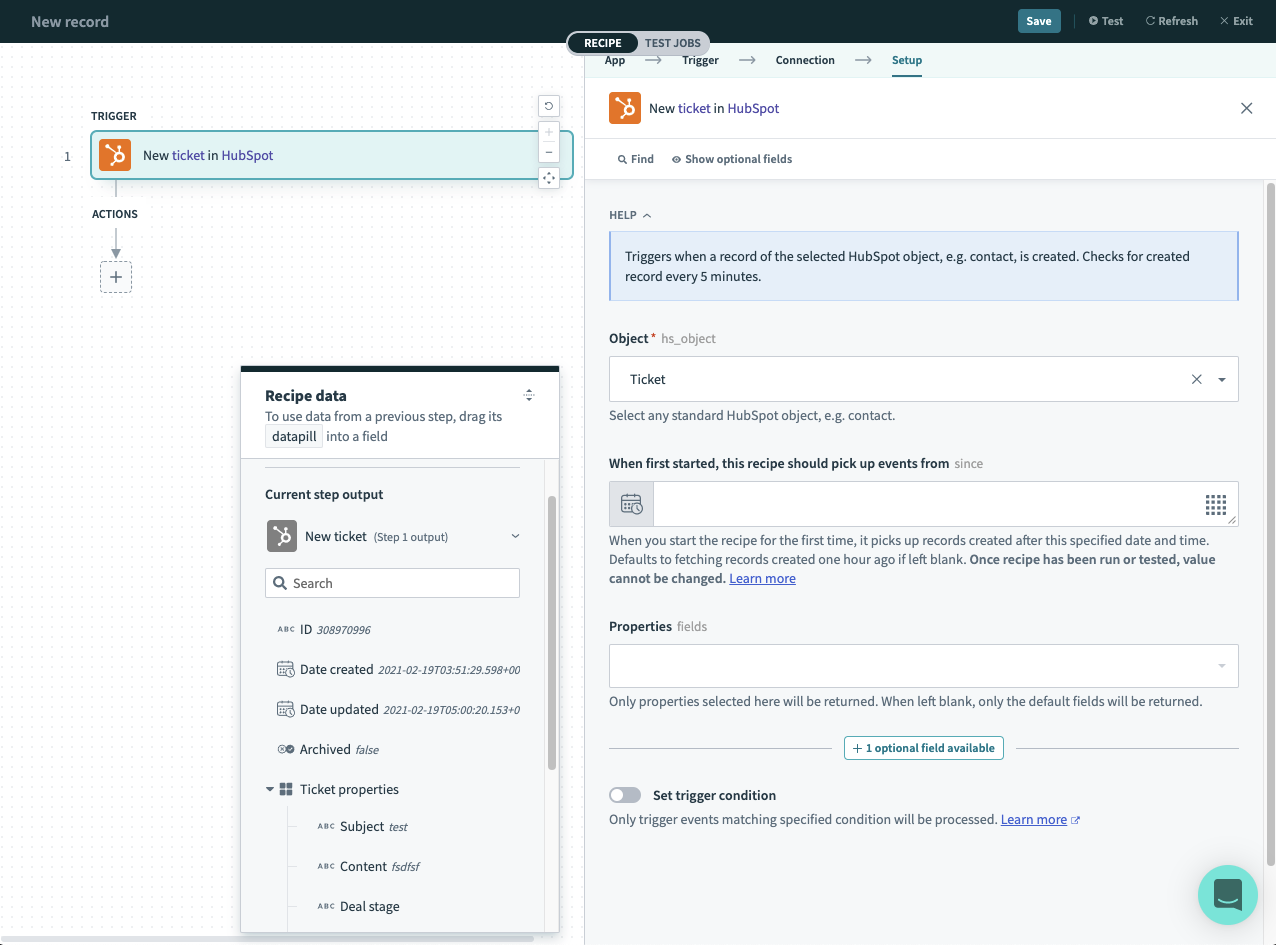Select the Setup step tab
The width and height of the screenshot is (1276, 945).
[x=907, y=60]
